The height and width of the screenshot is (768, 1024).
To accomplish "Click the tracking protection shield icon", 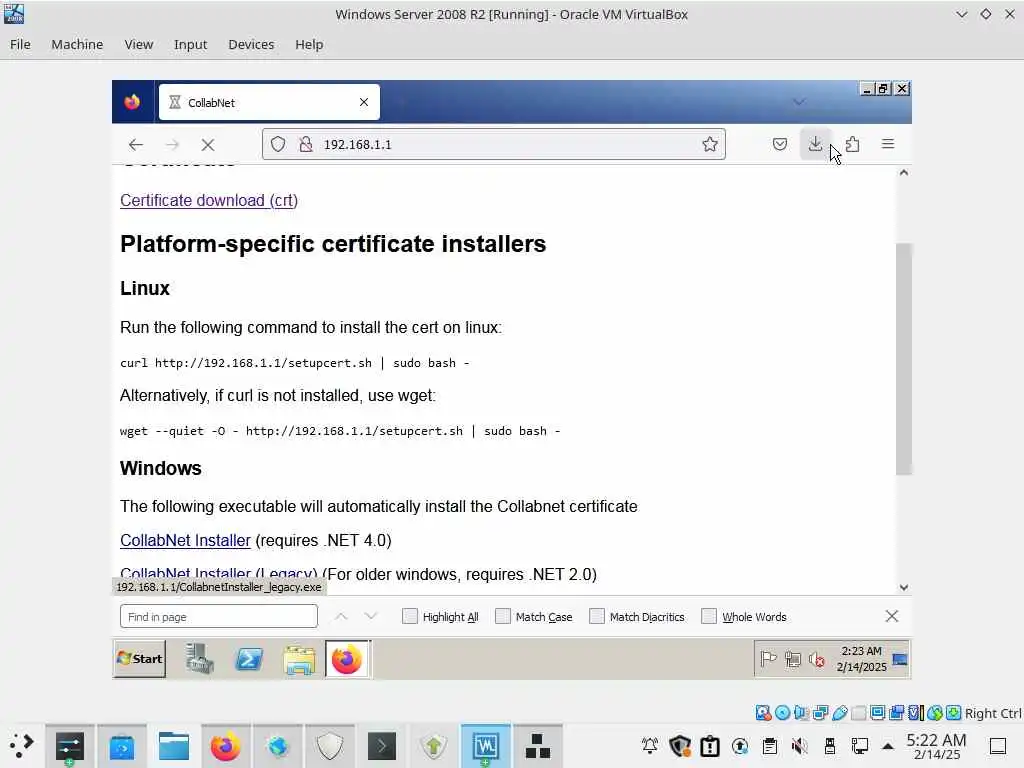I will [x=278, y=144].
